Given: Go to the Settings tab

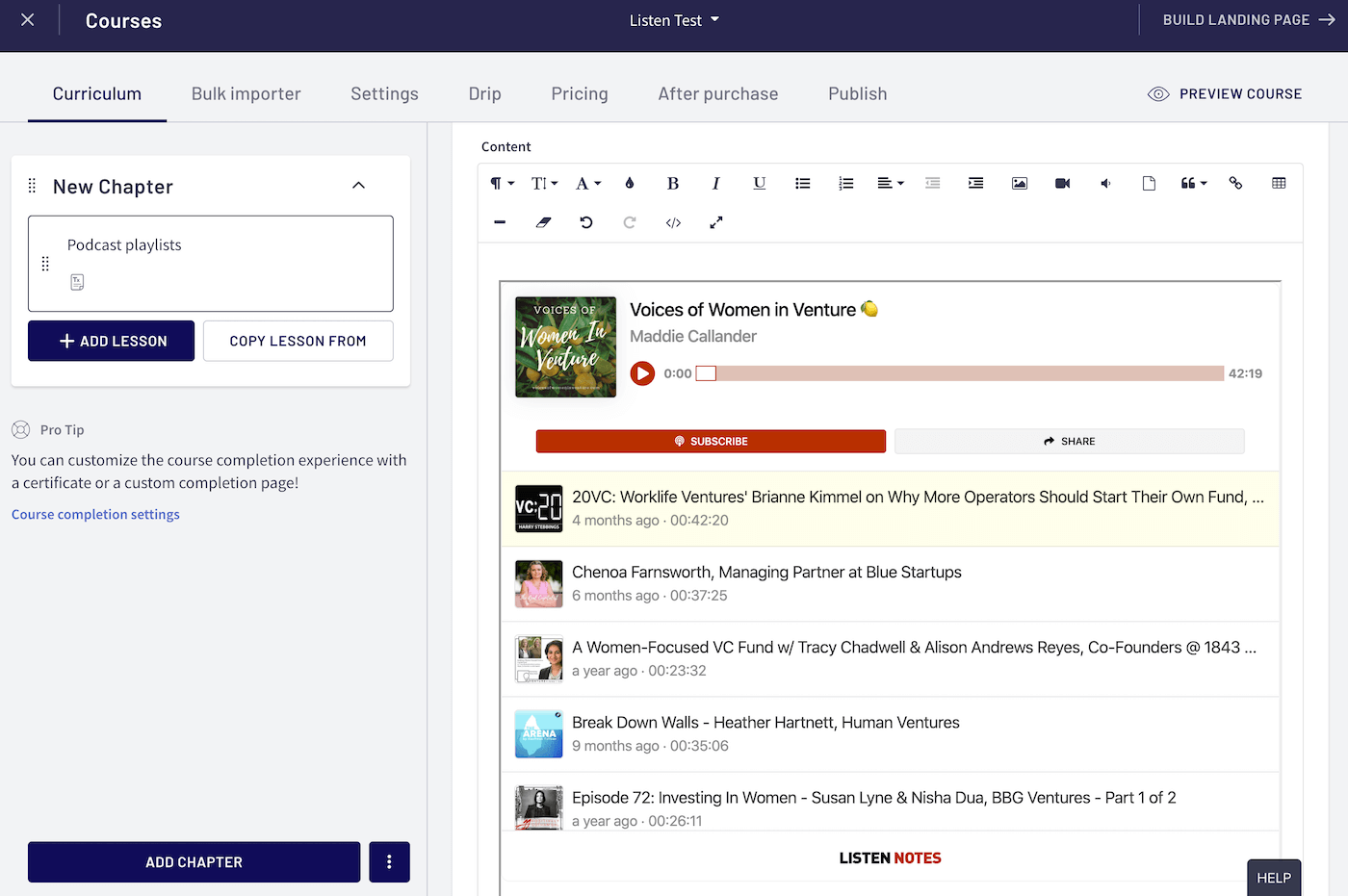Looking at the screenshot, I should point(384,94).
